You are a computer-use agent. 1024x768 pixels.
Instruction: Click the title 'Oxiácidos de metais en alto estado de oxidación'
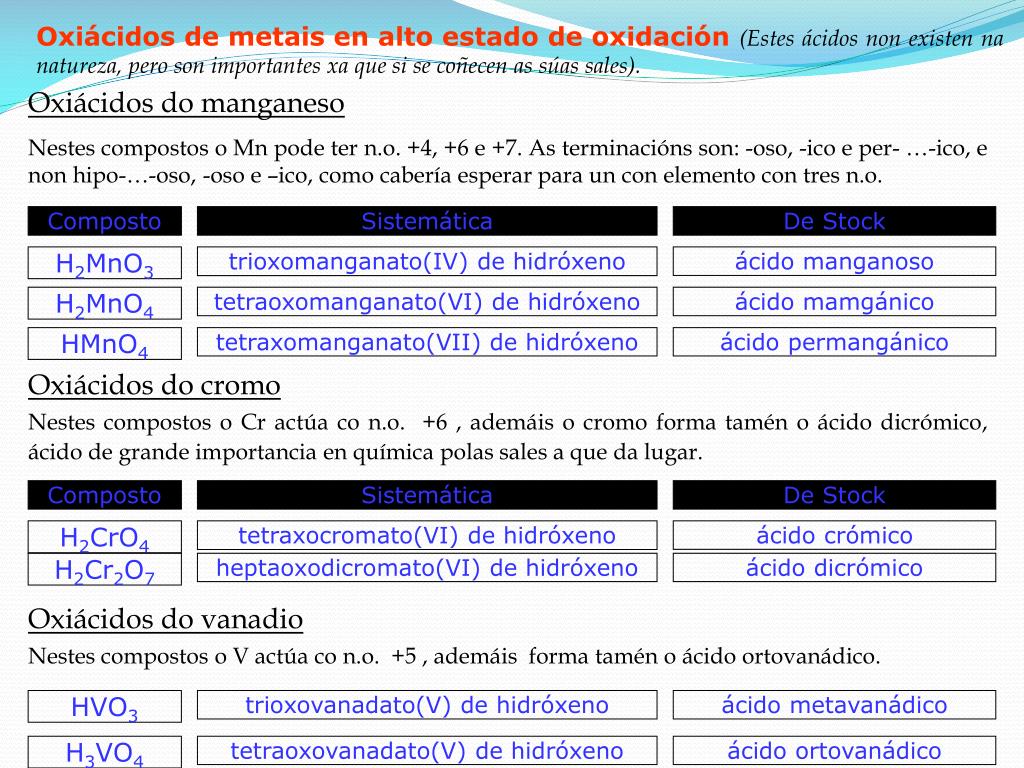[382, 37]
